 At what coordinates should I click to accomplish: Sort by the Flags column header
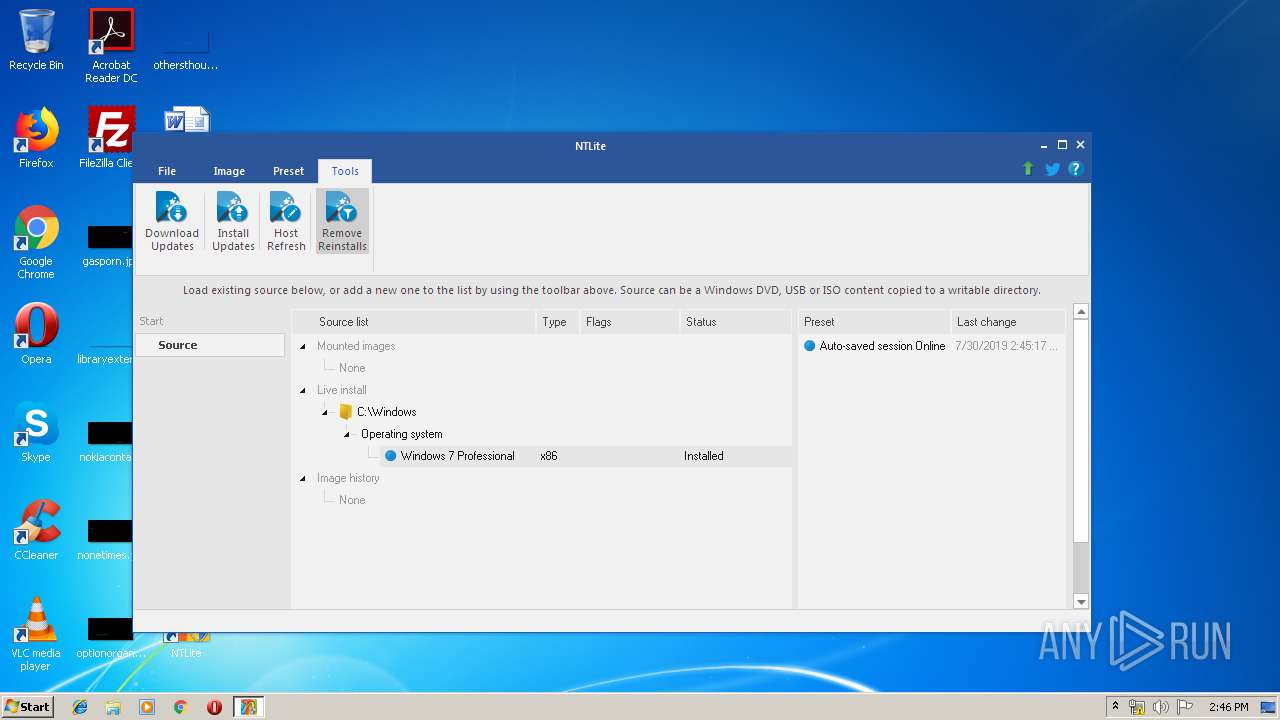pyautogui.click(x=629, y=322)
